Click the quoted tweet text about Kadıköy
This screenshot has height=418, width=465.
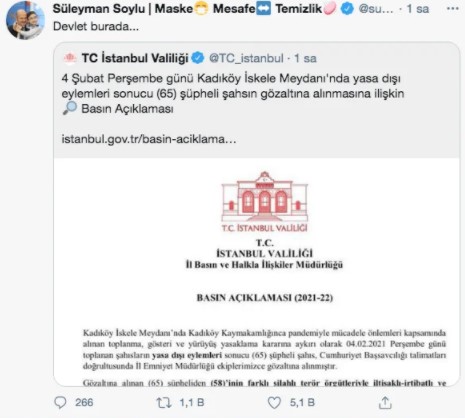pyautogui.click(x=233, y=94)
